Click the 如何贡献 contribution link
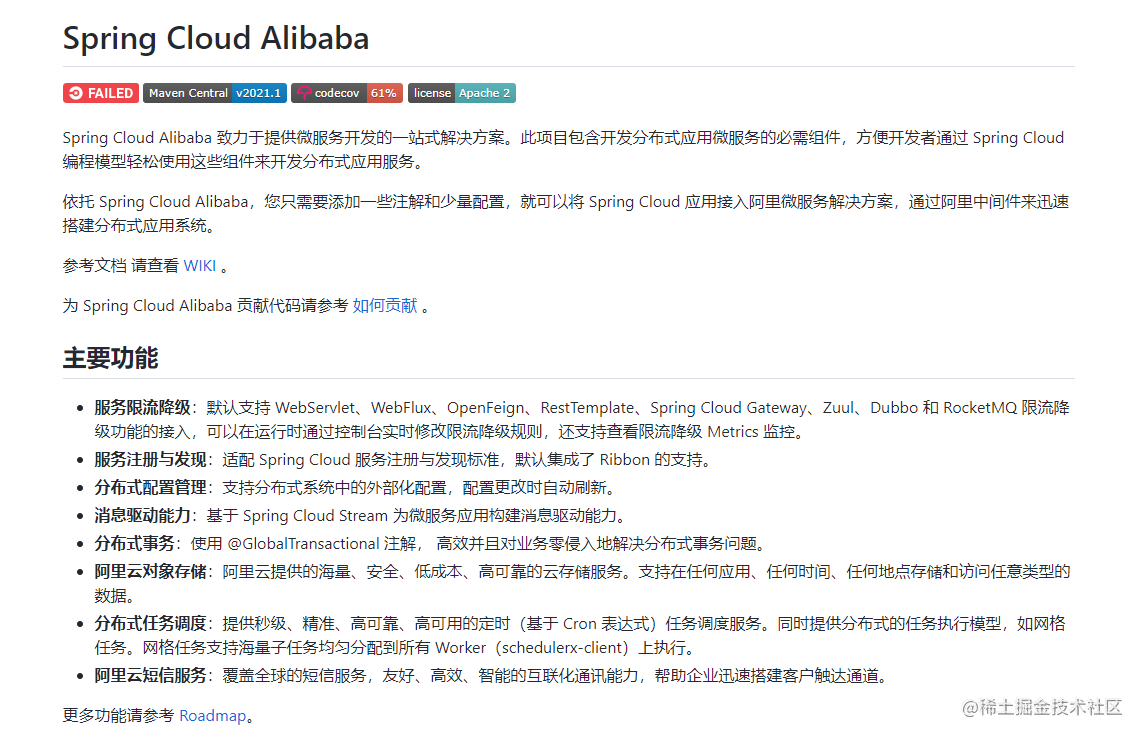This screenshot has width=1144, height=739. [385, 305]
